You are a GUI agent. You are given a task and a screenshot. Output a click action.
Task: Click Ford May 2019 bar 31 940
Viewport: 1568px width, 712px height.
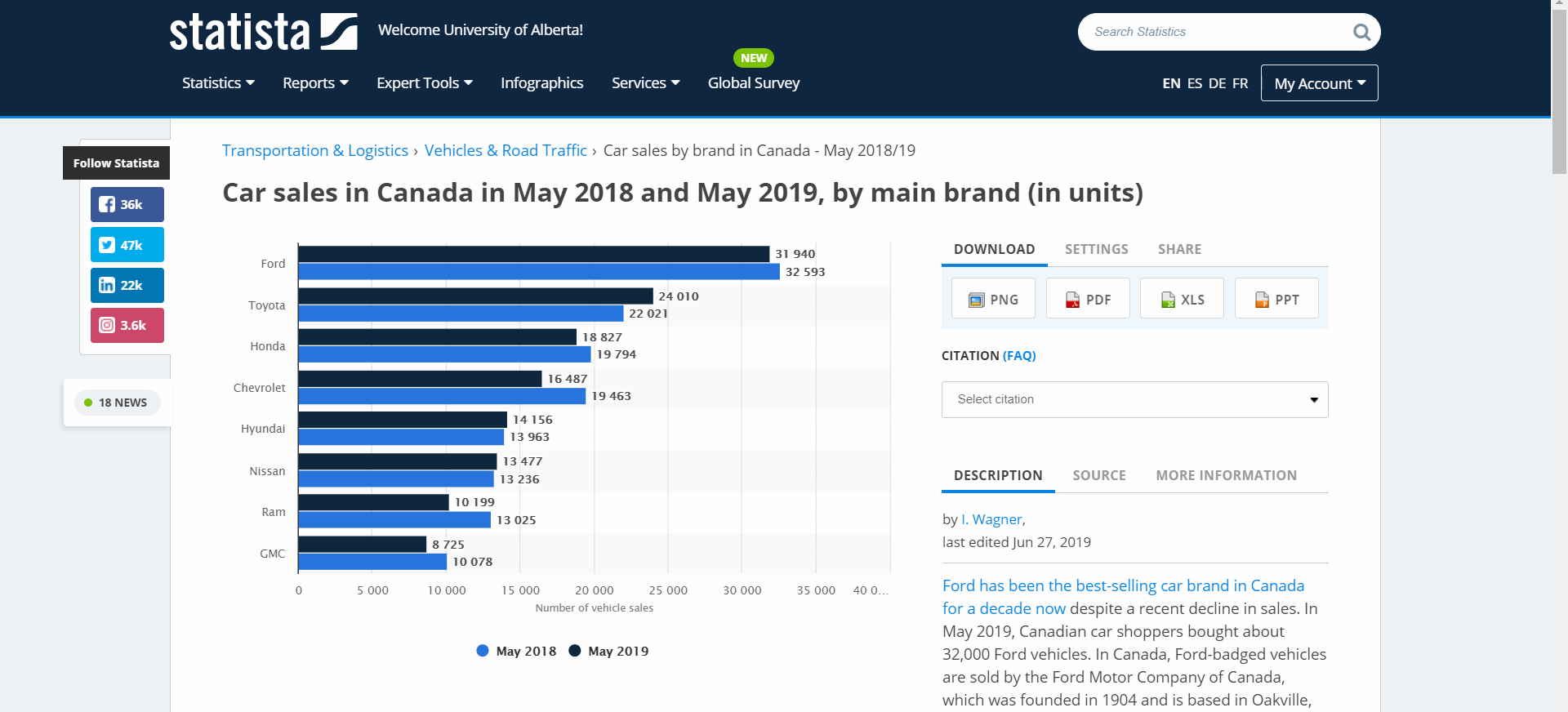(533, 254)
